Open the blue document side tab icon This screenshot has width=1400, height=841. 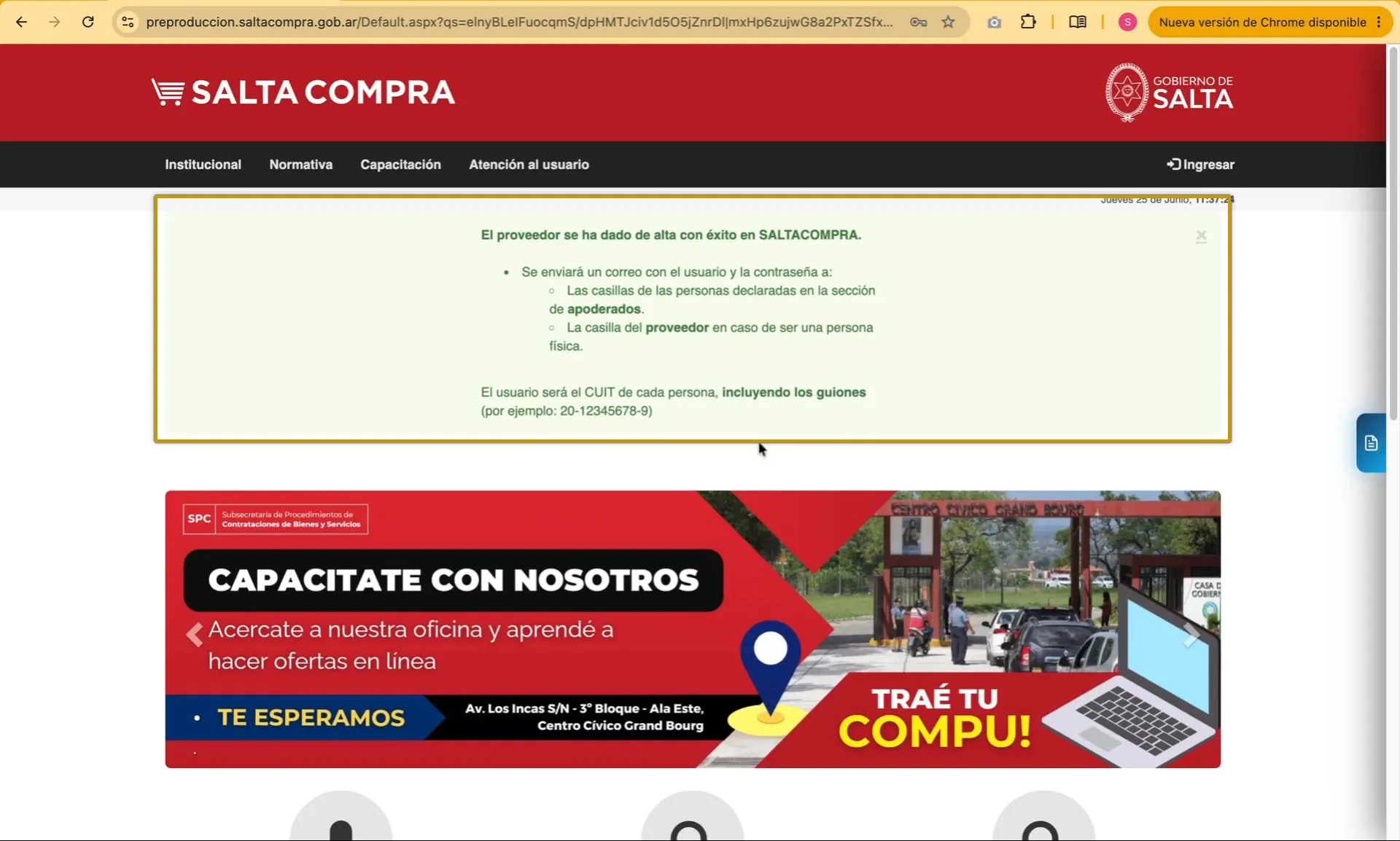click(x=1371, y=443)
